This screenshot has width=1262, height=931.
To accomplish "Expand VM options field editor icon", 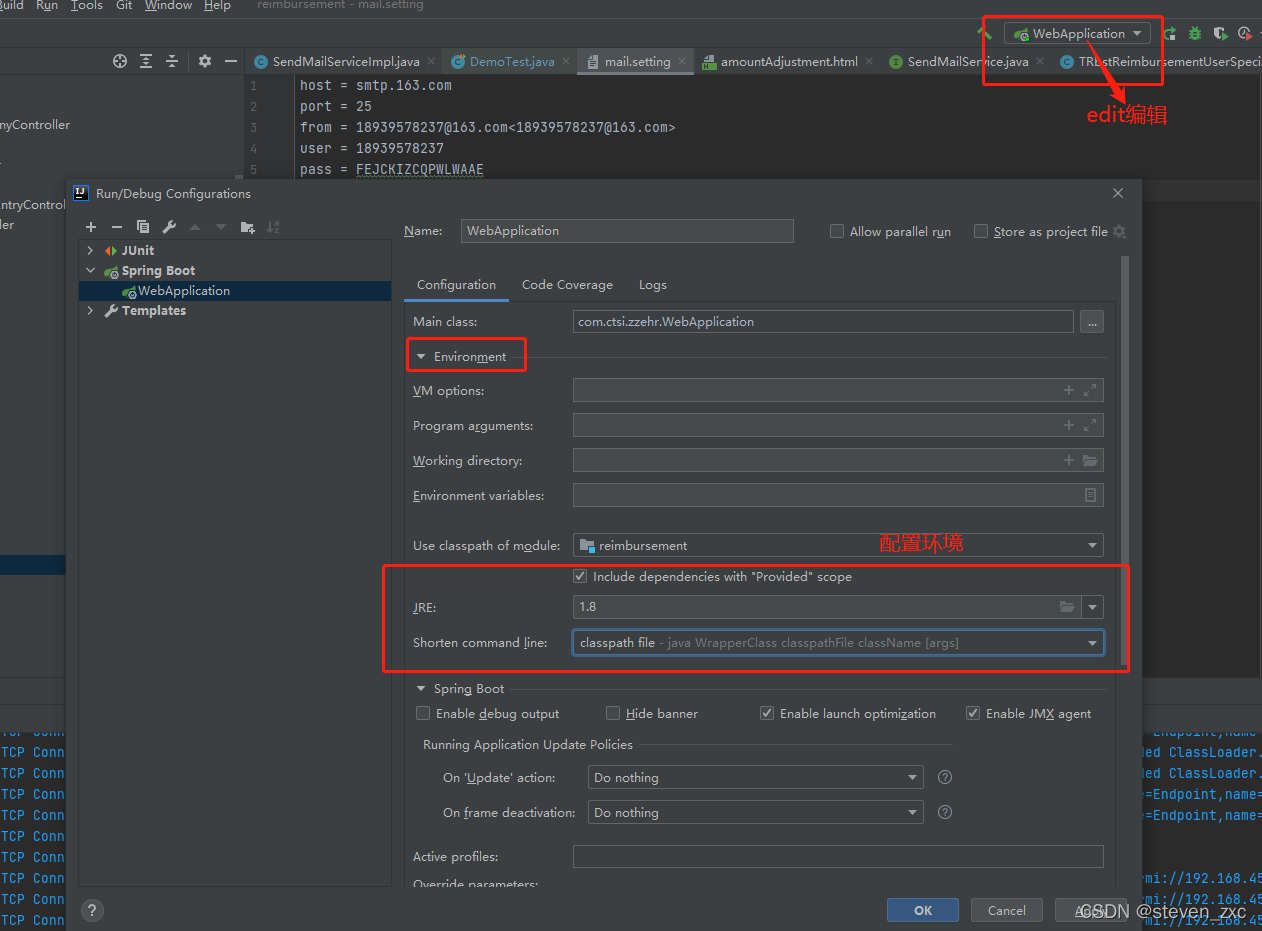I will tap(1090, 390).
